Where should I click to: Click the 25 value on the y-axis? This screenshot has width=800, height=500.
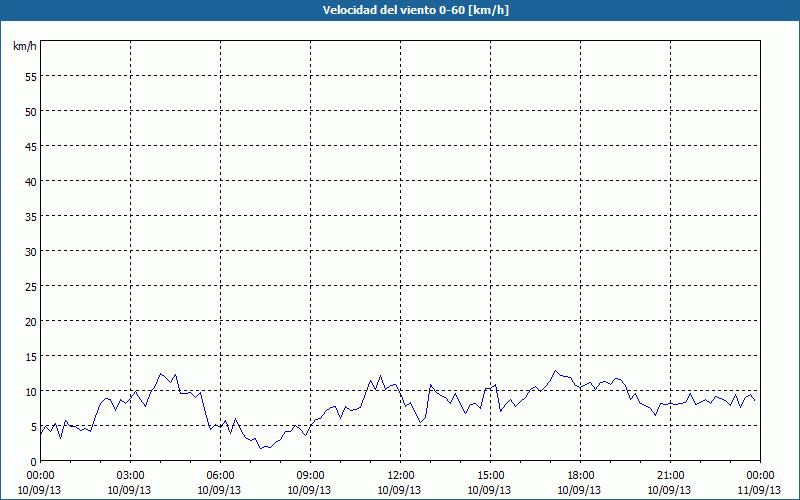[x=31, y=286]
